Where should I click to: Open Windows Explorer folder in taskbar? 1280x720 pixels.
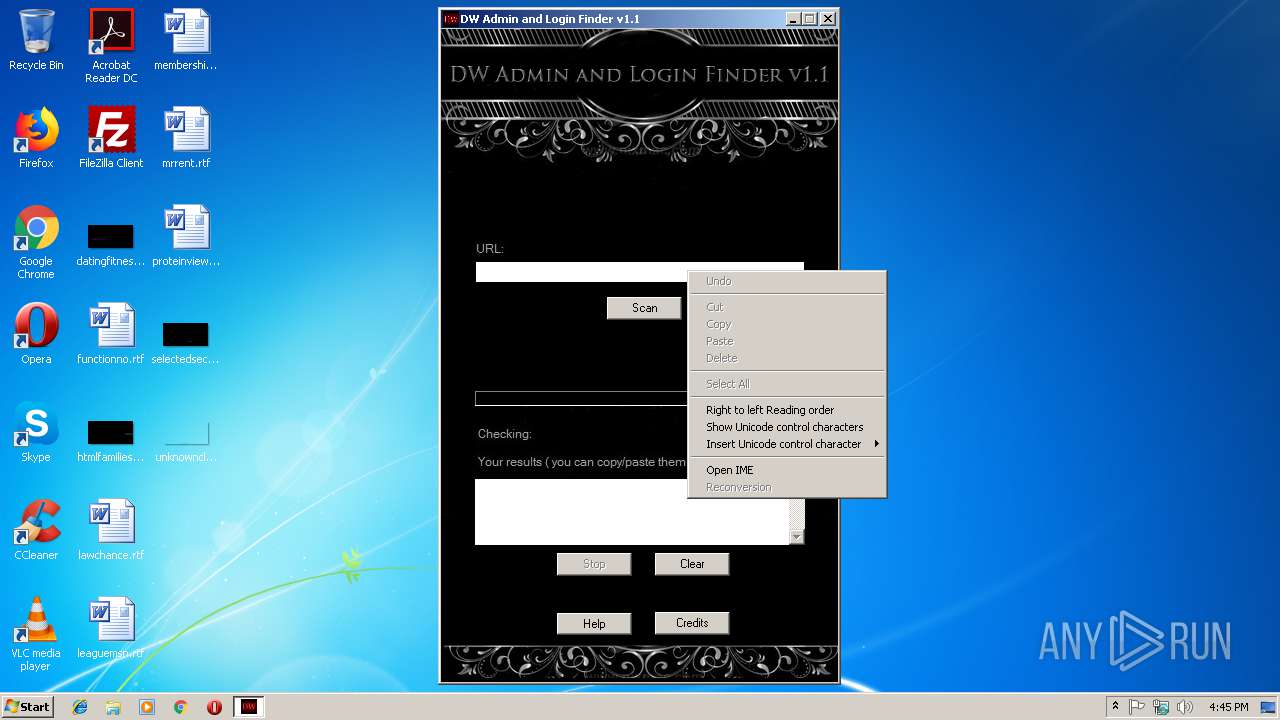(113, 707)
